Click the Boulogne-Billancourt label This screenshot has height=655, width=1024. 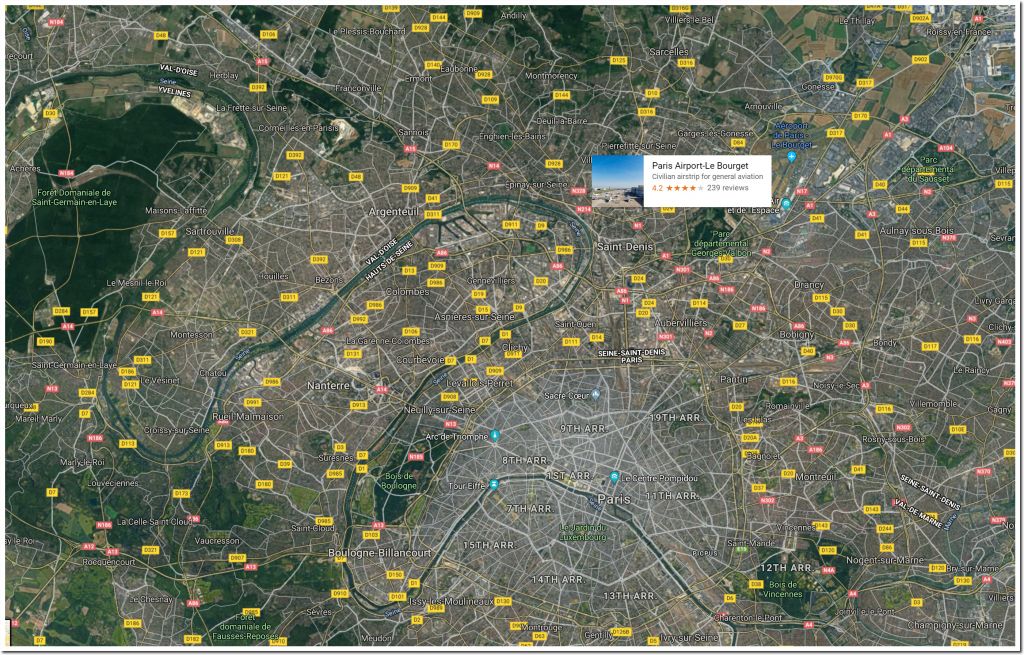(x=380, y=552)
